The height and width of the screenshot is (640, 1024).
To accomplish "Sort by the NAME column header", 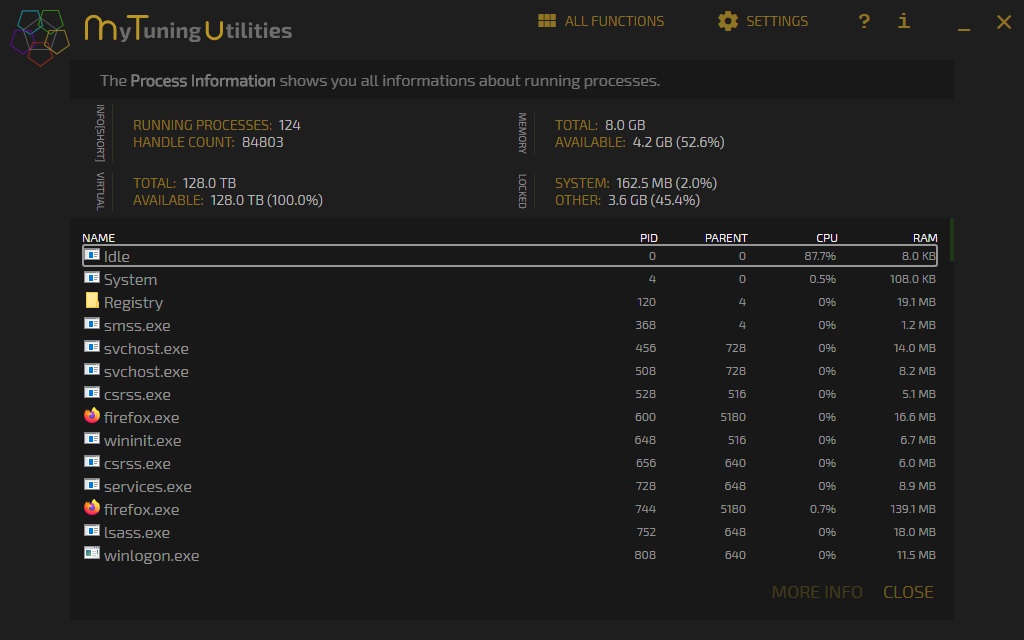I will [99, 238].
